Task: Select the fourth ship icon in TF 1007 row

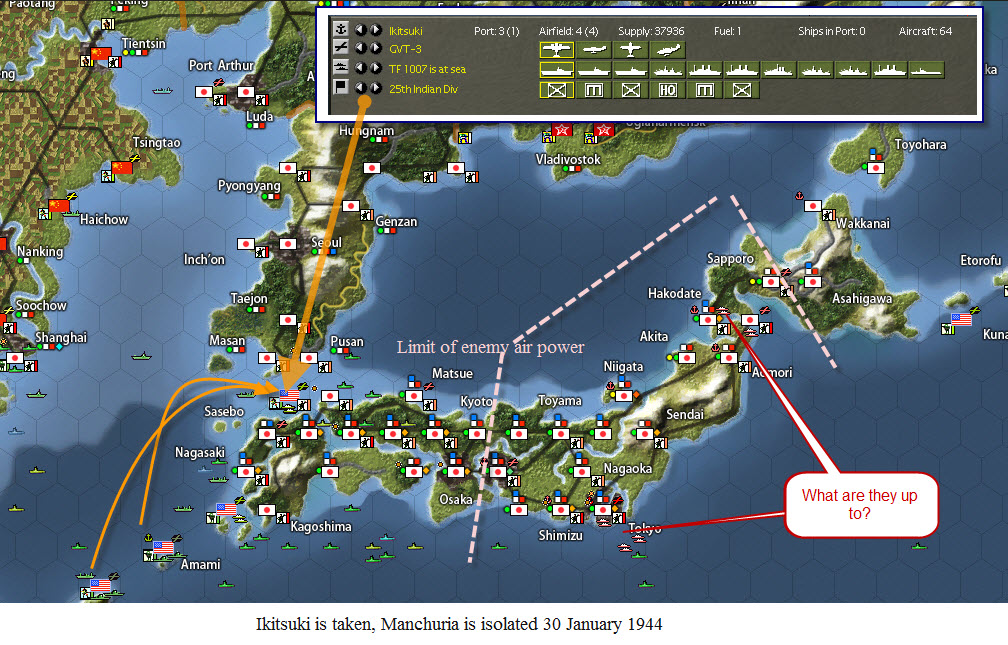Action: (x=667, y=69)
